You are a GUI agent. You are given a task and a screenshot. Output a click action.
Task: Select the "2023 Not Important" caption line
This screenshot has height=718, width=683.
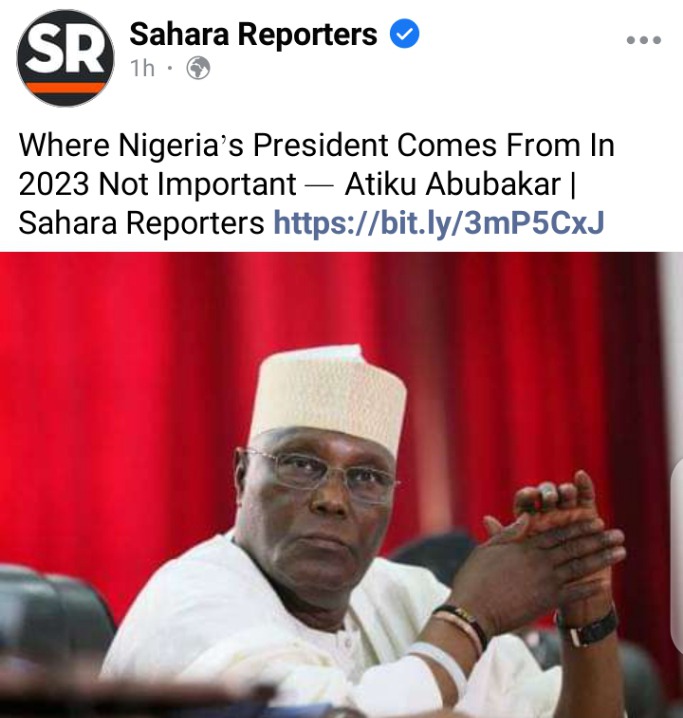point(157,185)
